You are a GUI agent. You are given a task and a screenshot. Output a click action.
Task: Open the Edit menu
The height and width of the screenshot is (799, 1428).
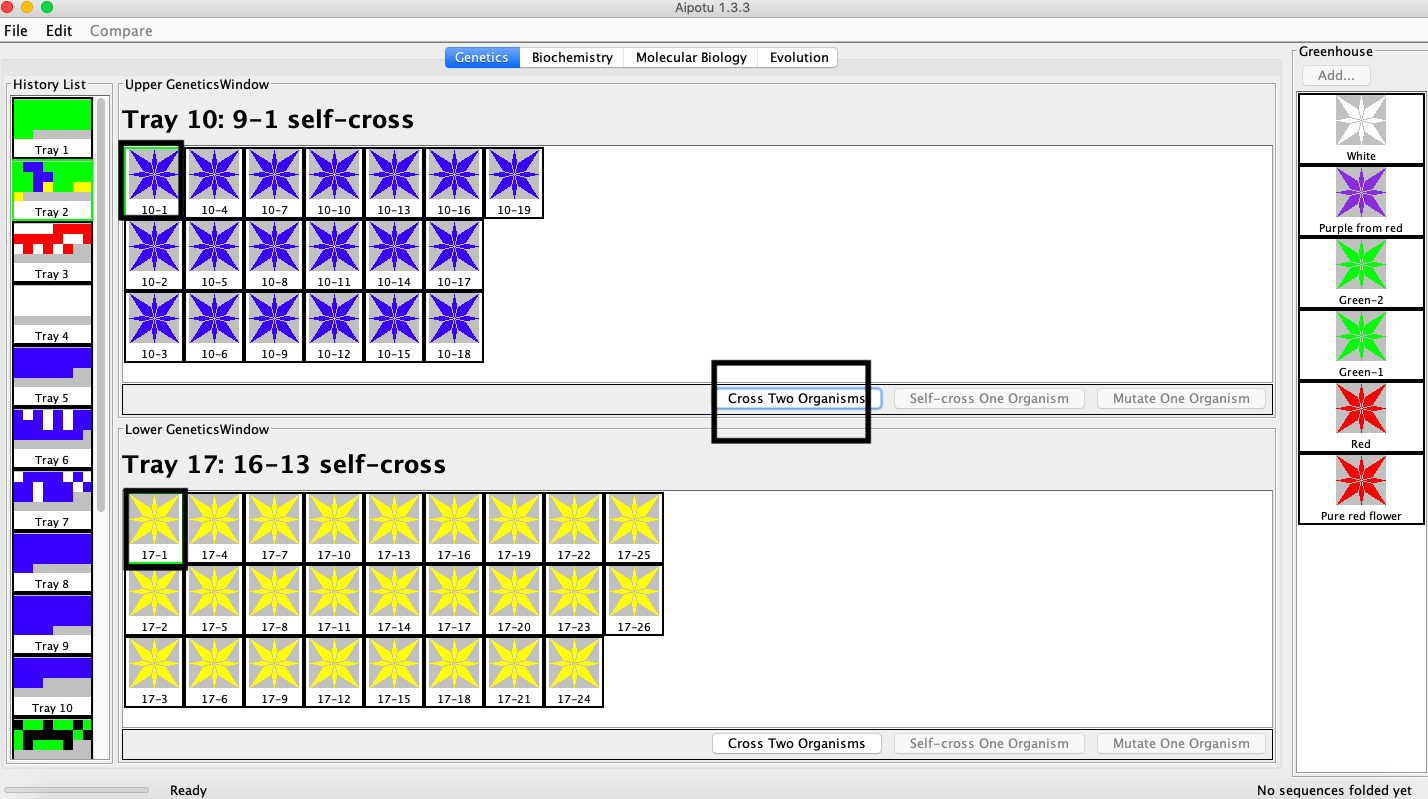pyautogui.click(x=59, y=30)
